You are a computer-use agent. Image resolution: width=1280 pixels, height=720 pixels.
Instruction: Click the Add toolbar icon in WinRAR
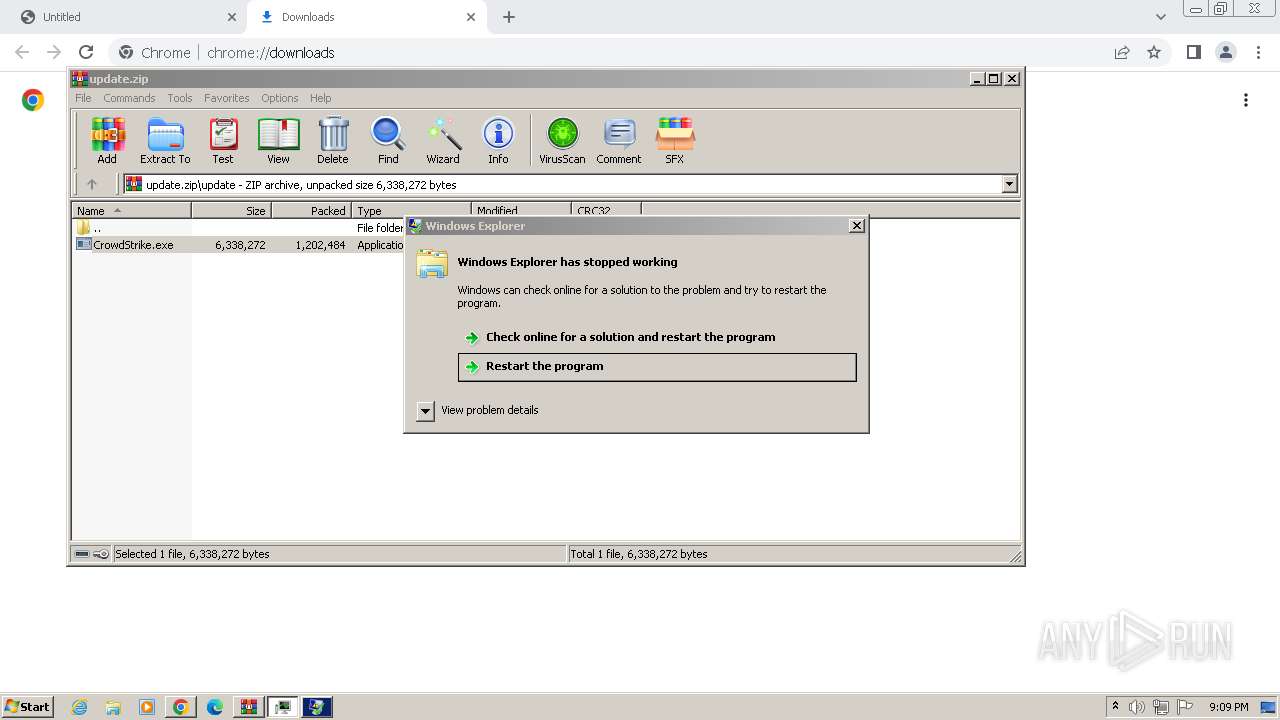pos(107,140)
